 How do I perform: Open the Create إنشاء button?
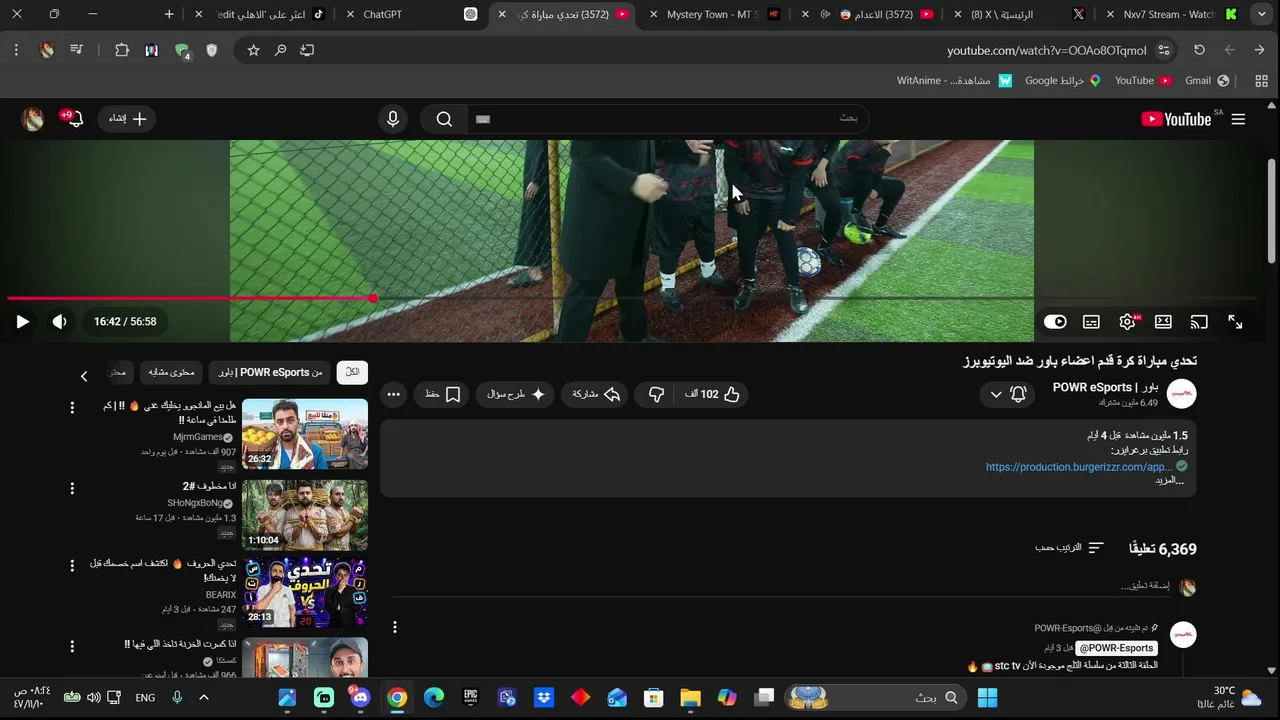128,119
